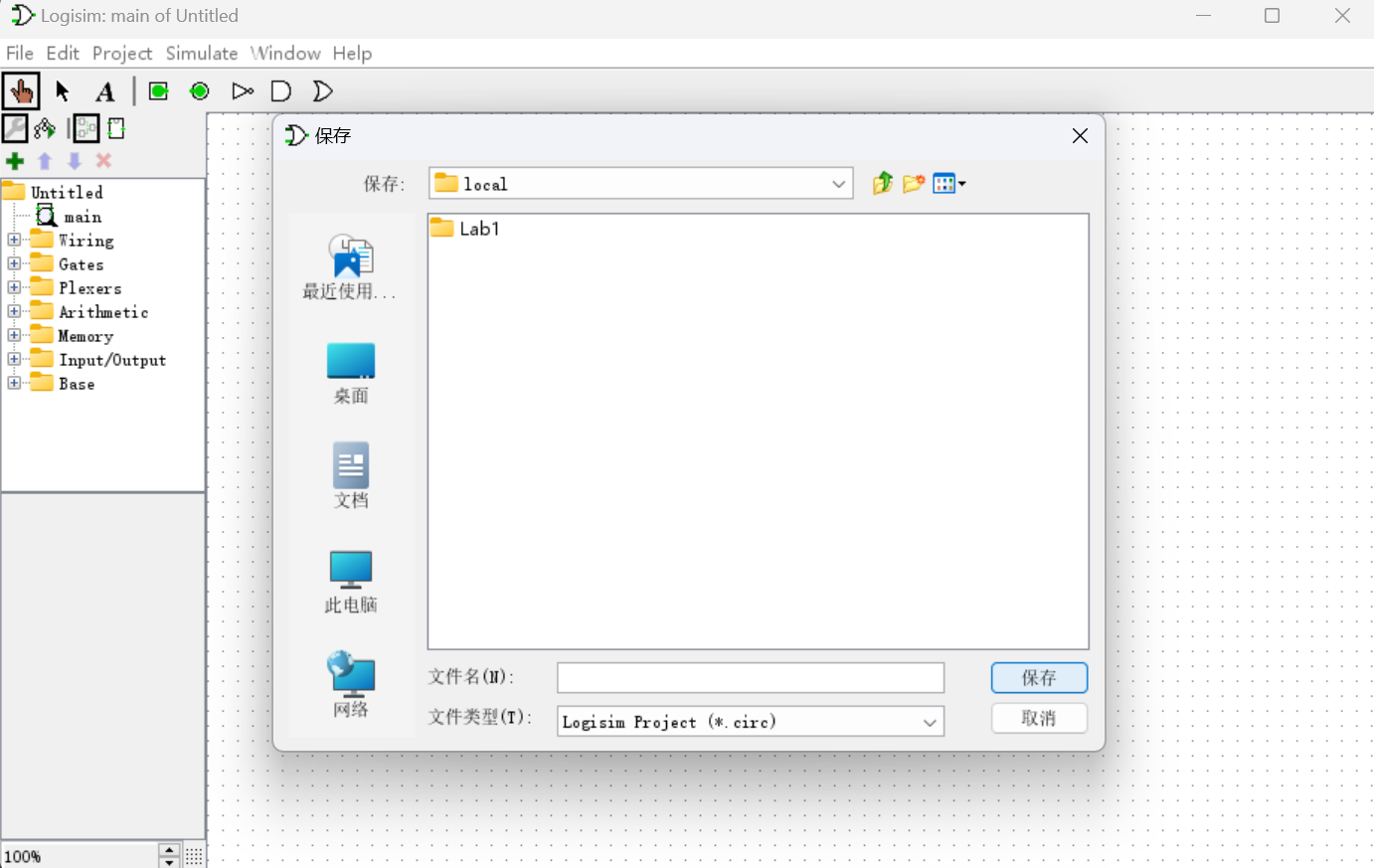Viewport: 1374px width, 868px height.
Task: Open the Project menu
Action: click(122, 54)
